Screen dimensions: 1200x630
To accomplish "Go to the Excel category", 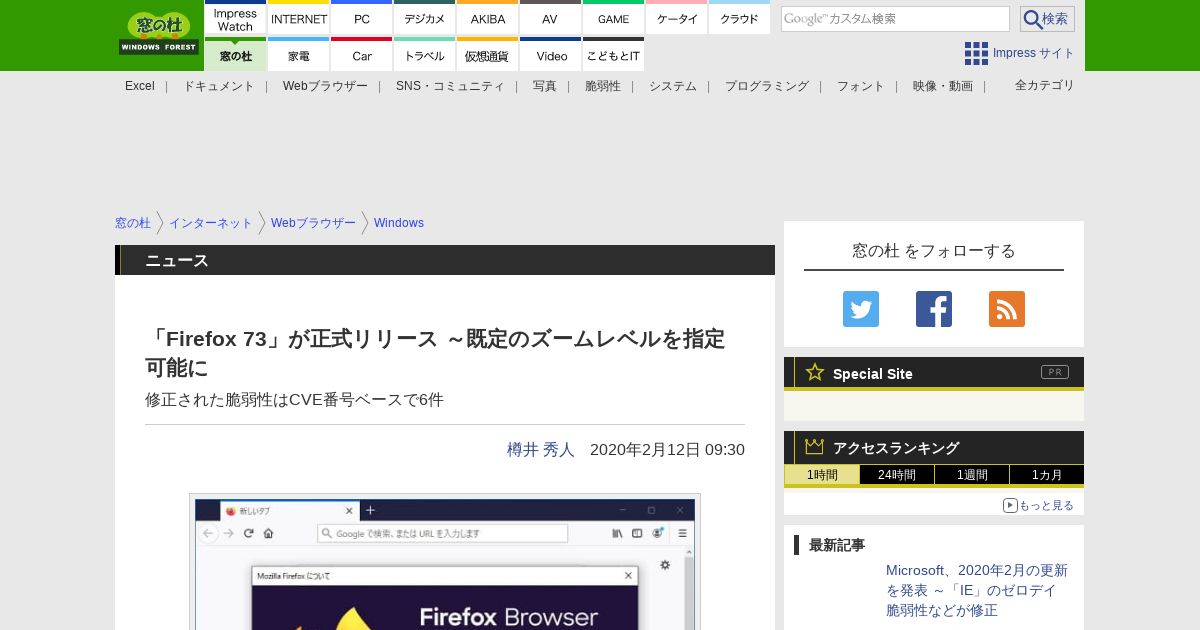I will tap(140, 86).
